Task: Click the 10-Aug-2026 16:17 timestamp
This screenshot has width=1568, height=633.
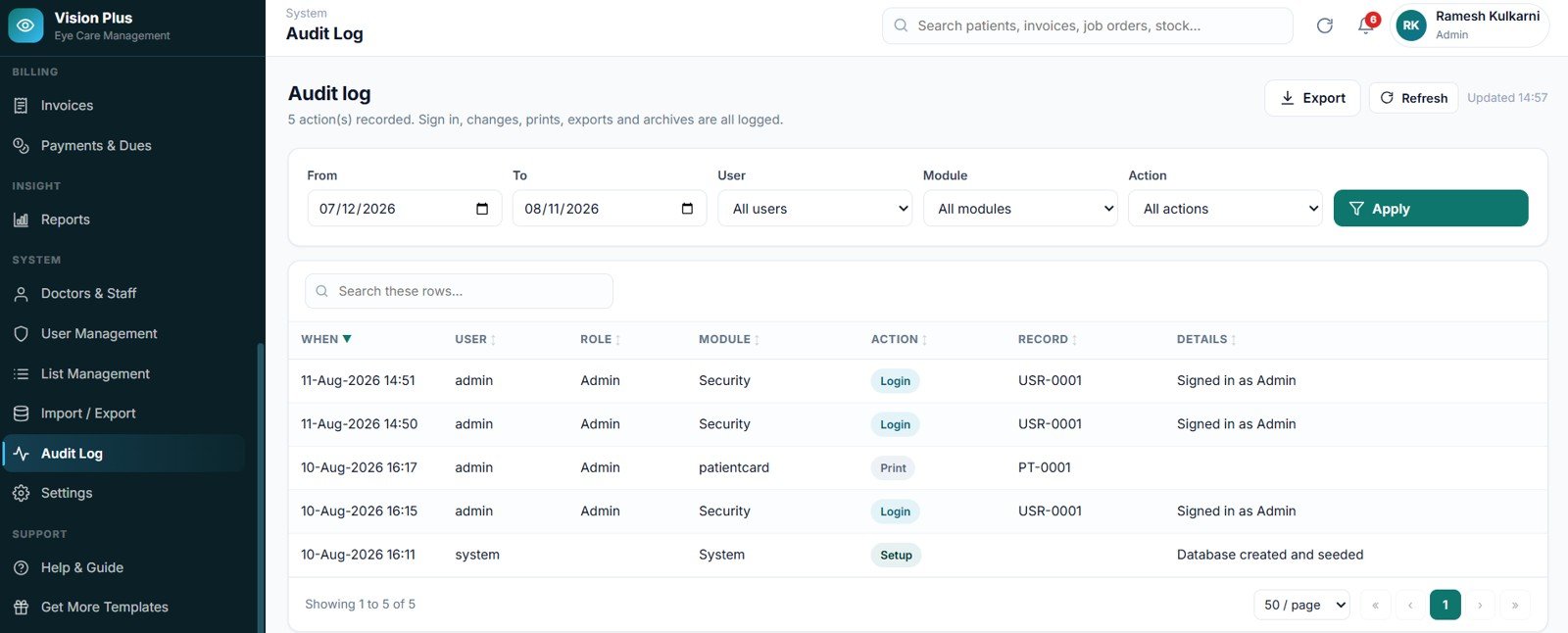Action: pos(359,467)
